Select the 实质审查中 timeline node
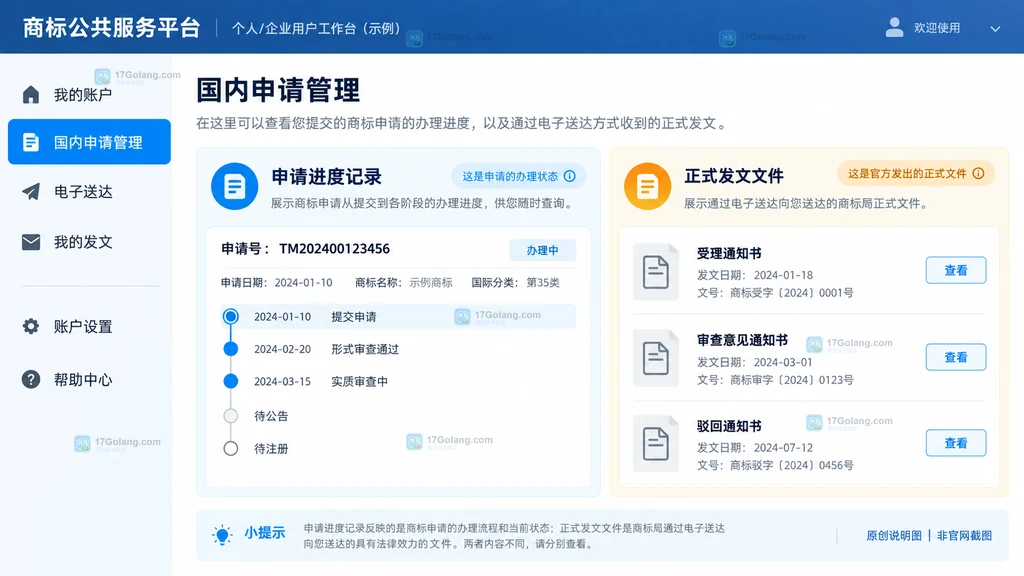Image resolution: width=1024 pixels, height=576 pixels. [231, 381]
